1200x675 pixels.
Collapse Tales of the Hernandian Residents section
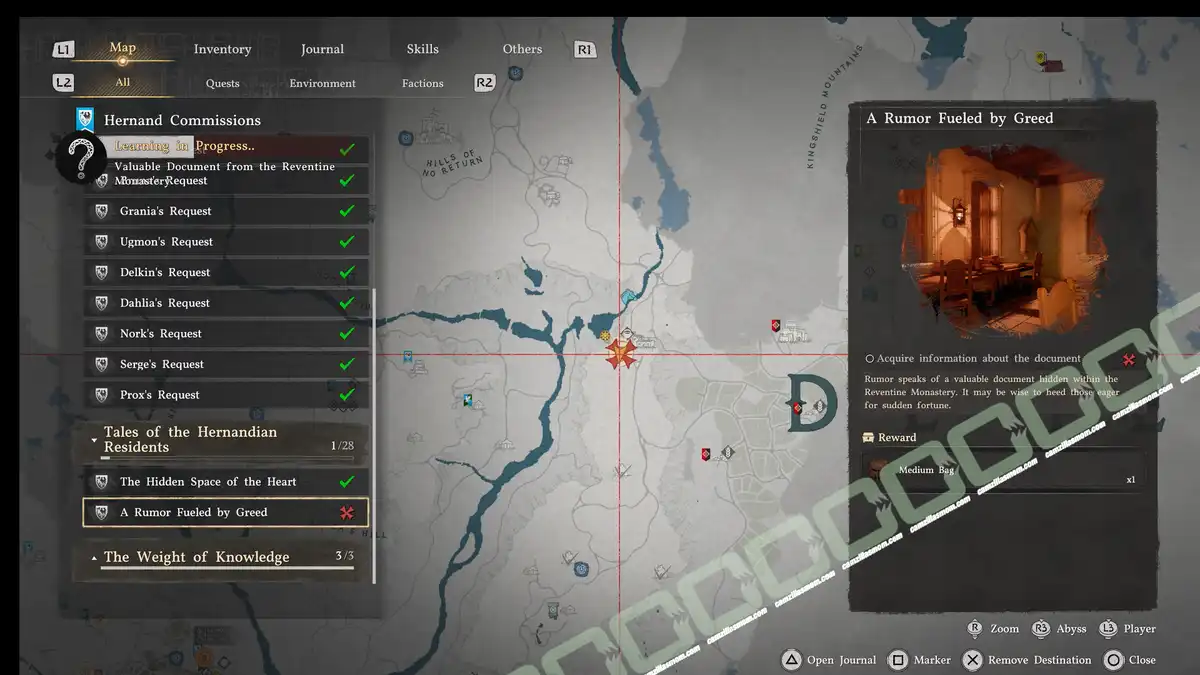[x=95, y=439]
